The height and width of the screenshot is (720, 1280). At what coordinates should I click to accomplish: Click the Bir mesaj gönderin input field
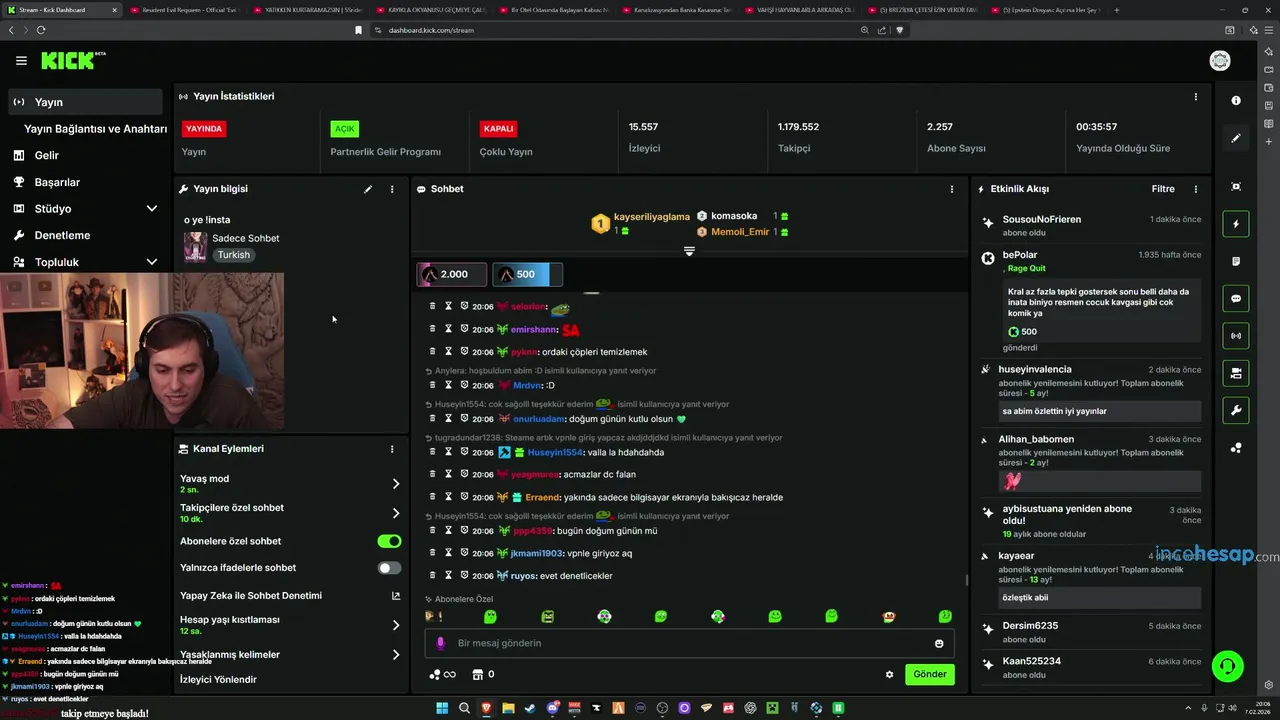(x=690, y=643)
